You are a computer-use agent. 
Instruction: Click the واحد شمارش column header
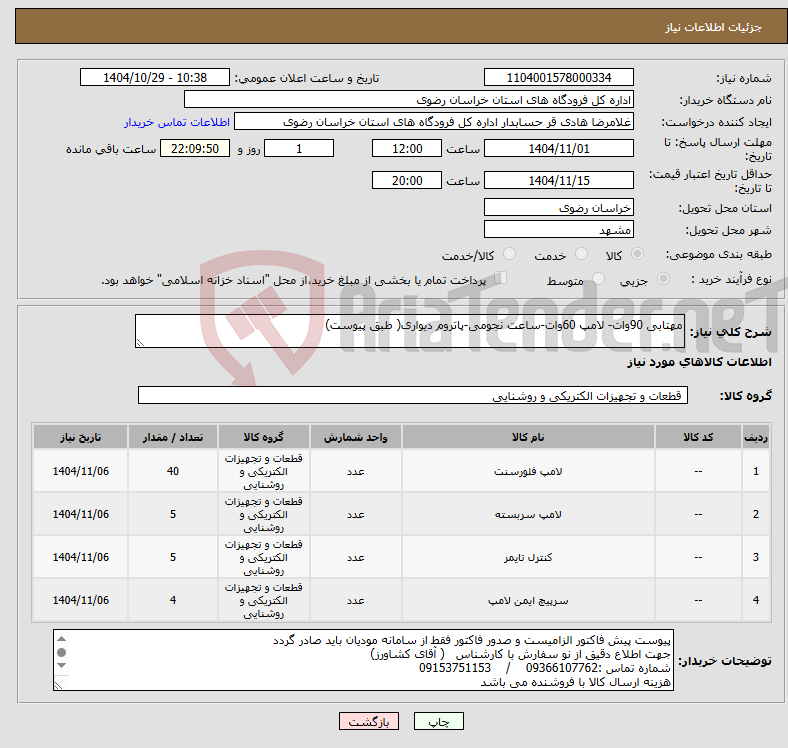point(356,437)
